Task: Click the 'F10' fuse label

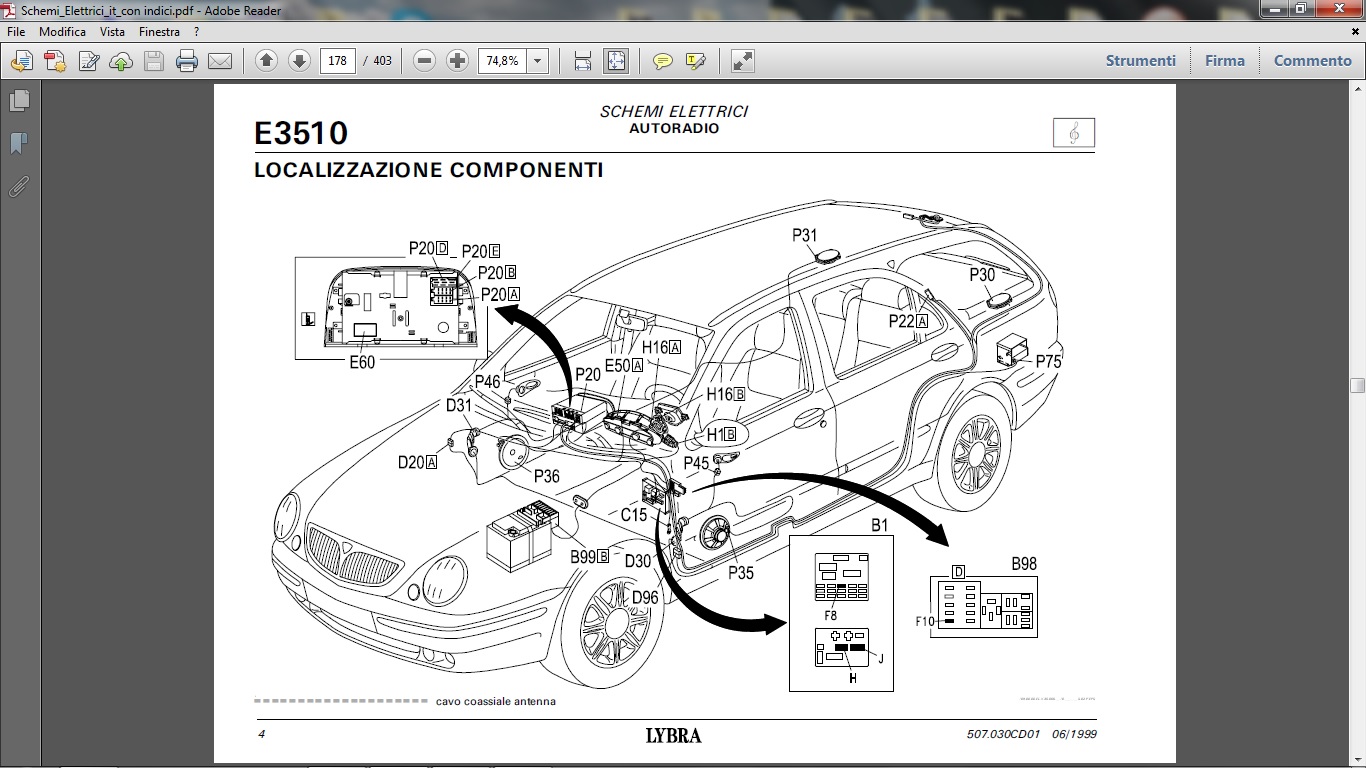Action: (925, 622)
